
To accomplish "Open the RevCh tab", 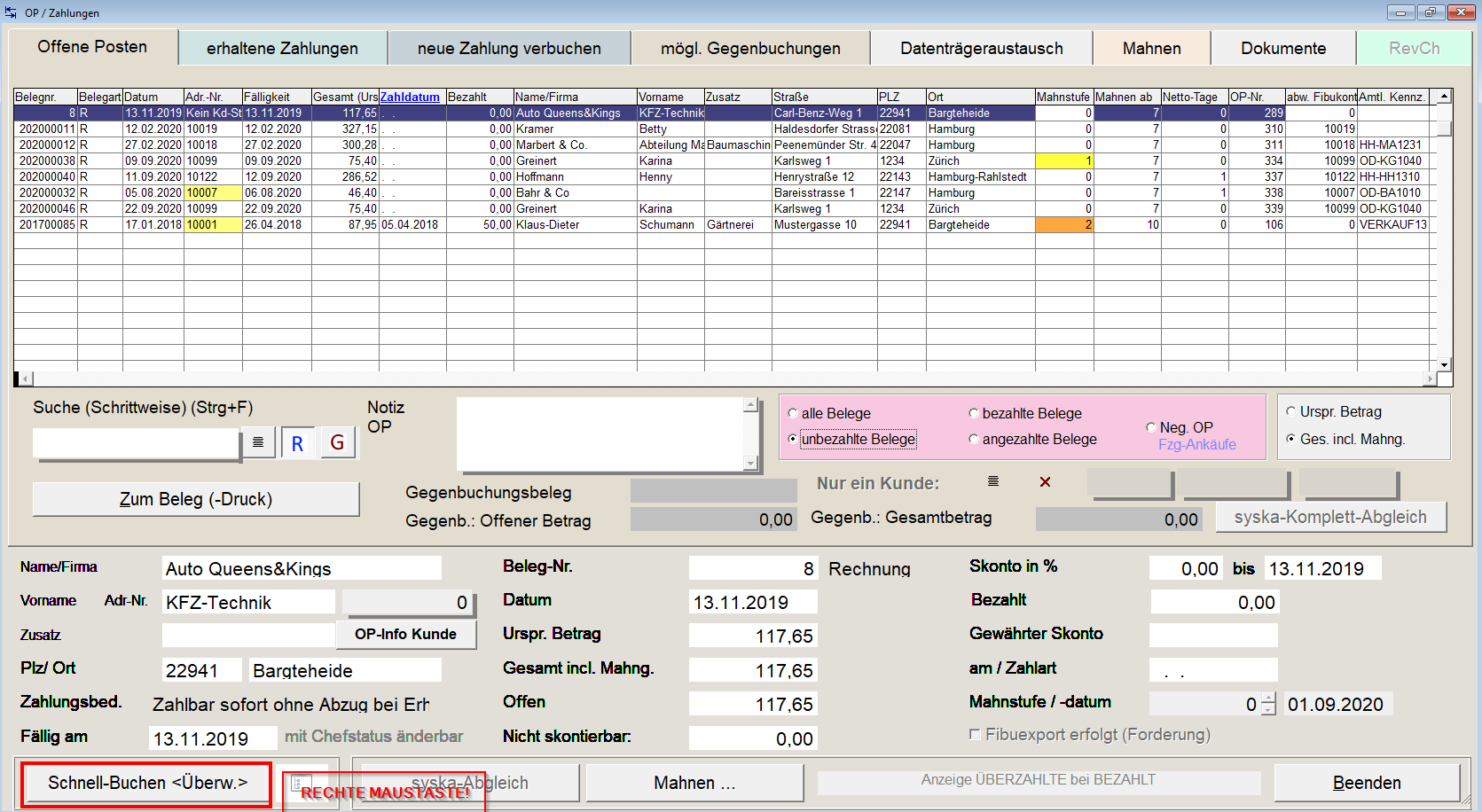I will [1414, 48].
